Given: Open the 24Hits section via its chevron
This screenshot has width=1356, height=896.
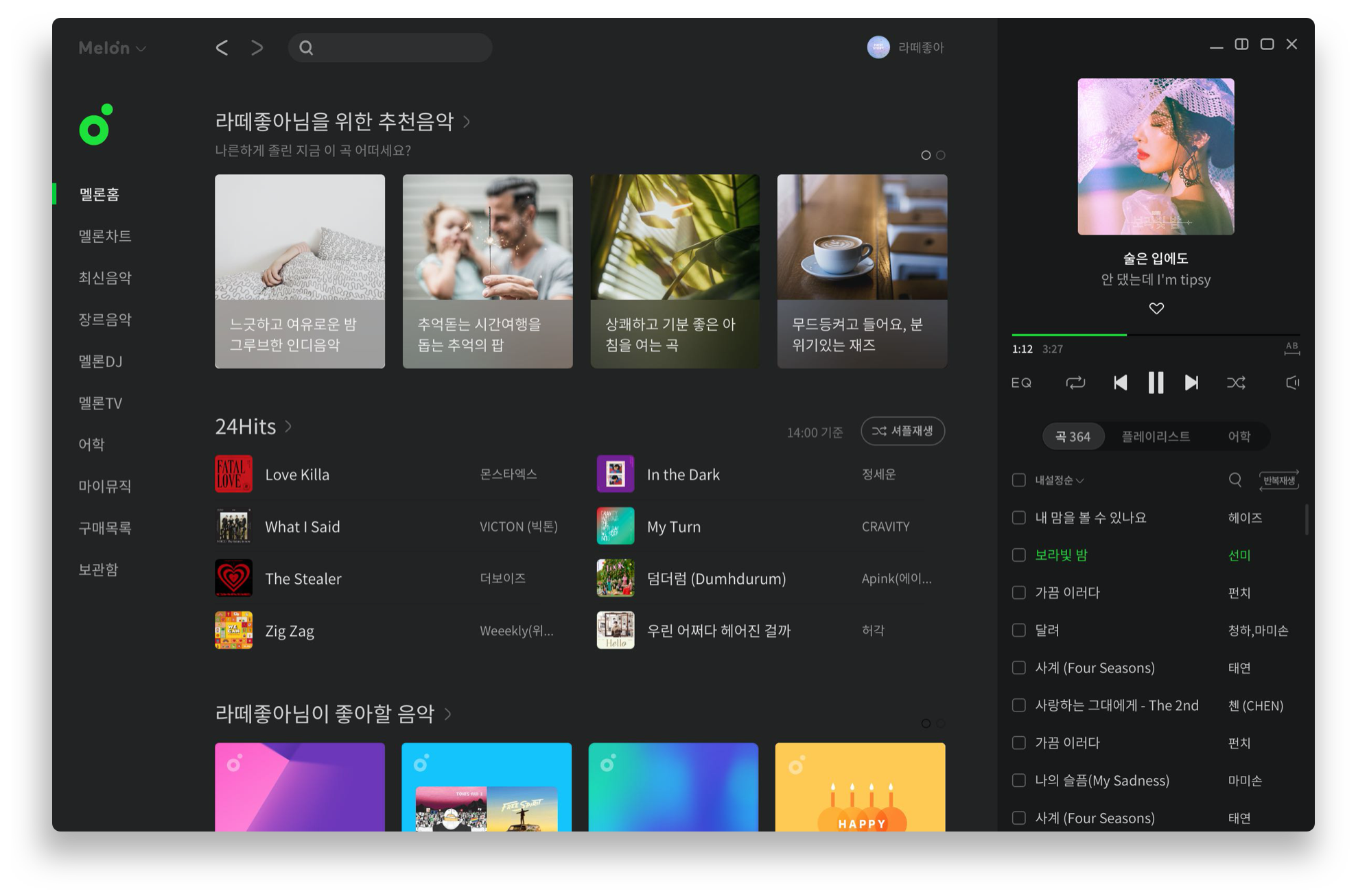Looking at the screenshot, I should (x=288, y=426).
